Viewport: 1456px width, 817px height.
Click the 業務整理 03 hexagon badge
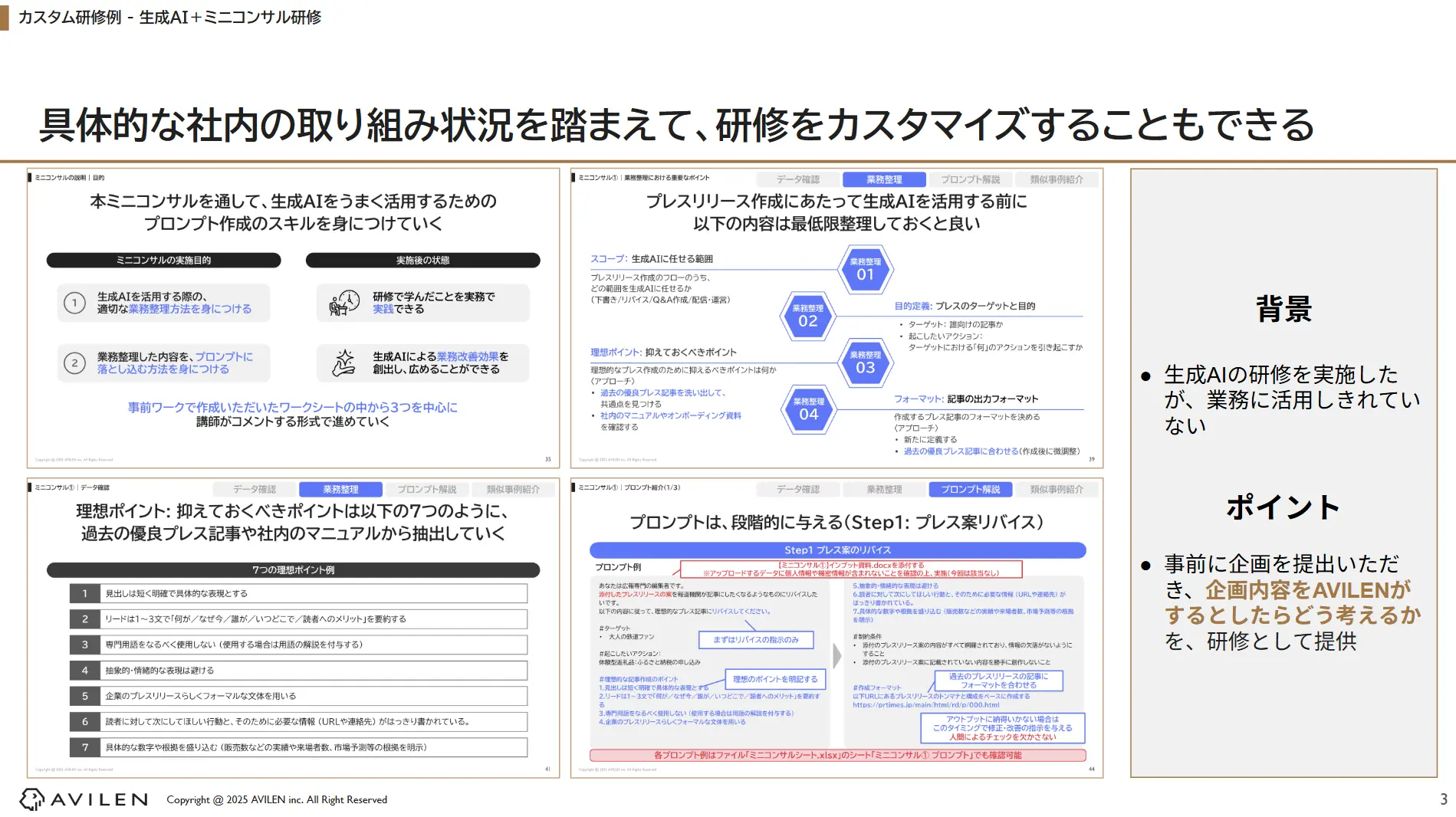pyautogui.click(x=867, y=363)
